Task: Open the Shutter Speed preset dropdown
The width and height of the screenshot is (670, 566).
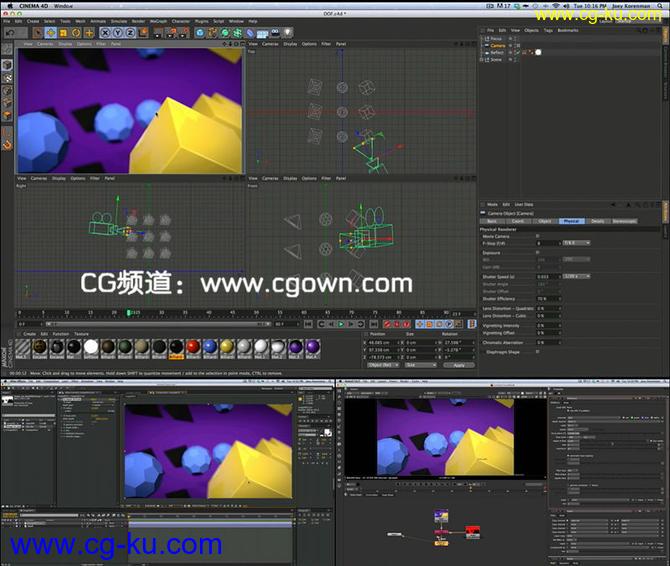Action: point(576,276)
